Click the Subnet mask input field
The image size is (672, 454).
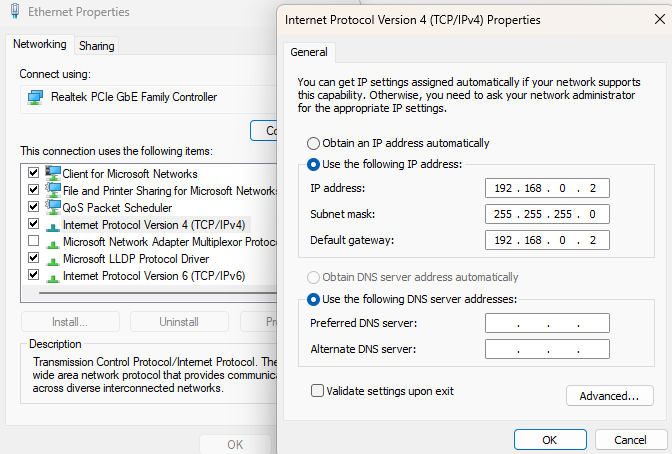tap(546, 214)
